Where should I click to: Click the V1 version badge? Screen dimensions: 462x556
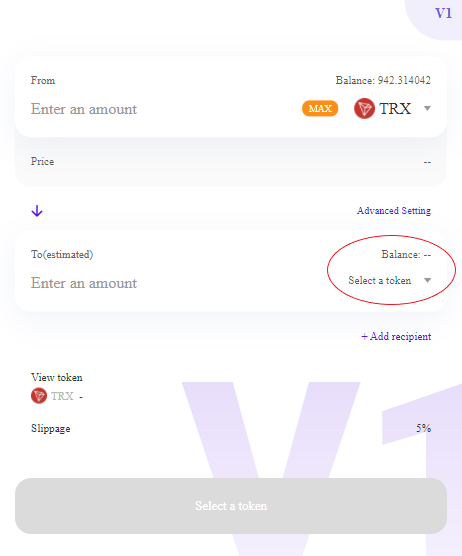click(x=443, y=13)
